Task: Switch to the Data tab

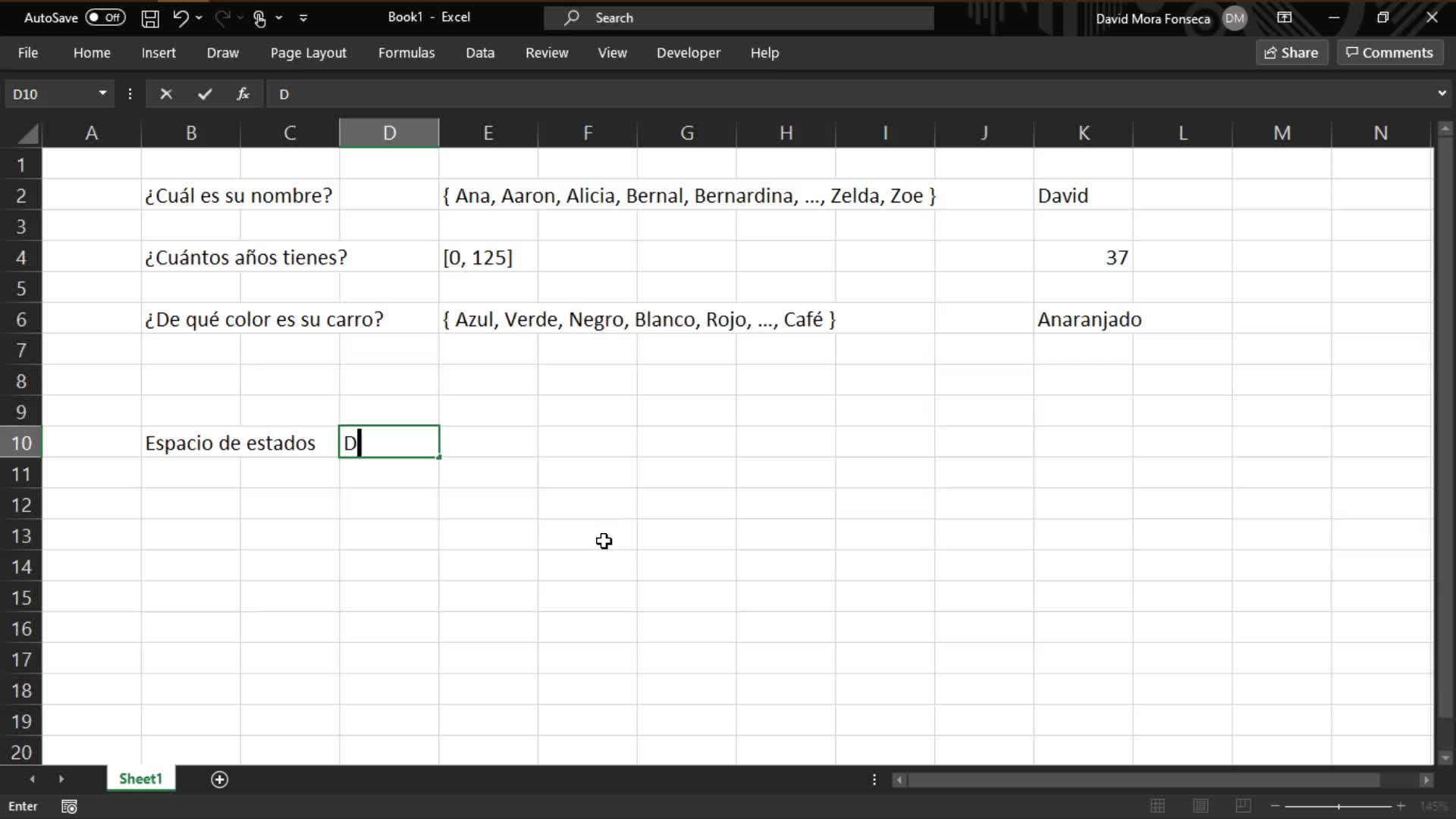Action: pyautogui.click(x=480, y=53)
